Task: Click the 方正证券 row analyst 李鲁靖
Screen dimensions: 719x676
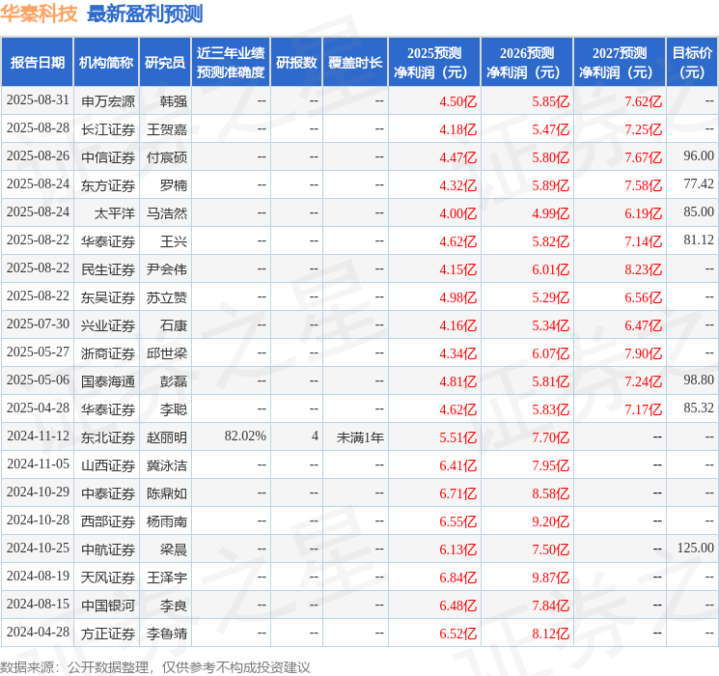Action: [166, 634]
